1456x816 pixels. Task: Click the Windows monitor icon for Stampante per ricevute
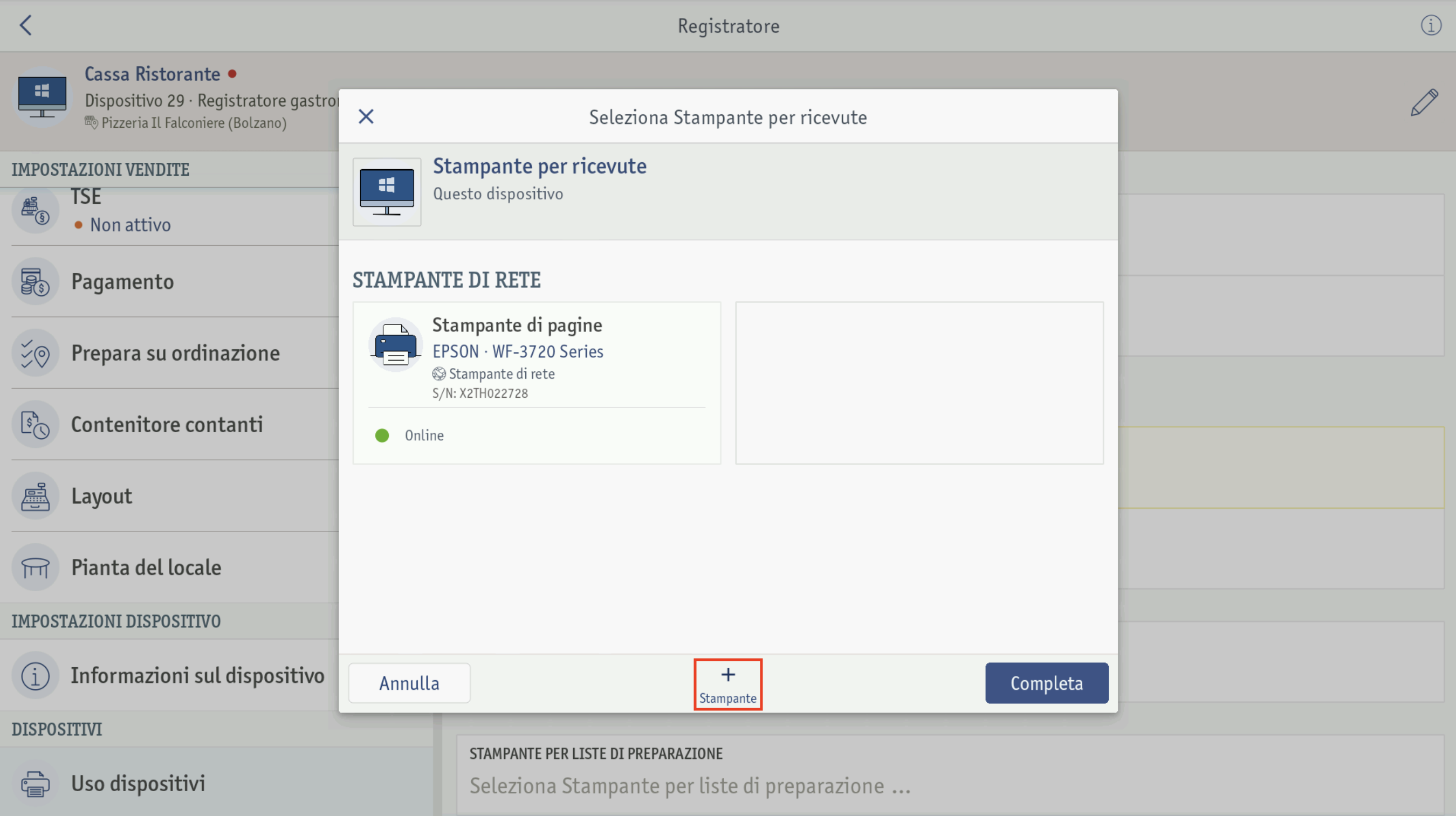[387, 192]
